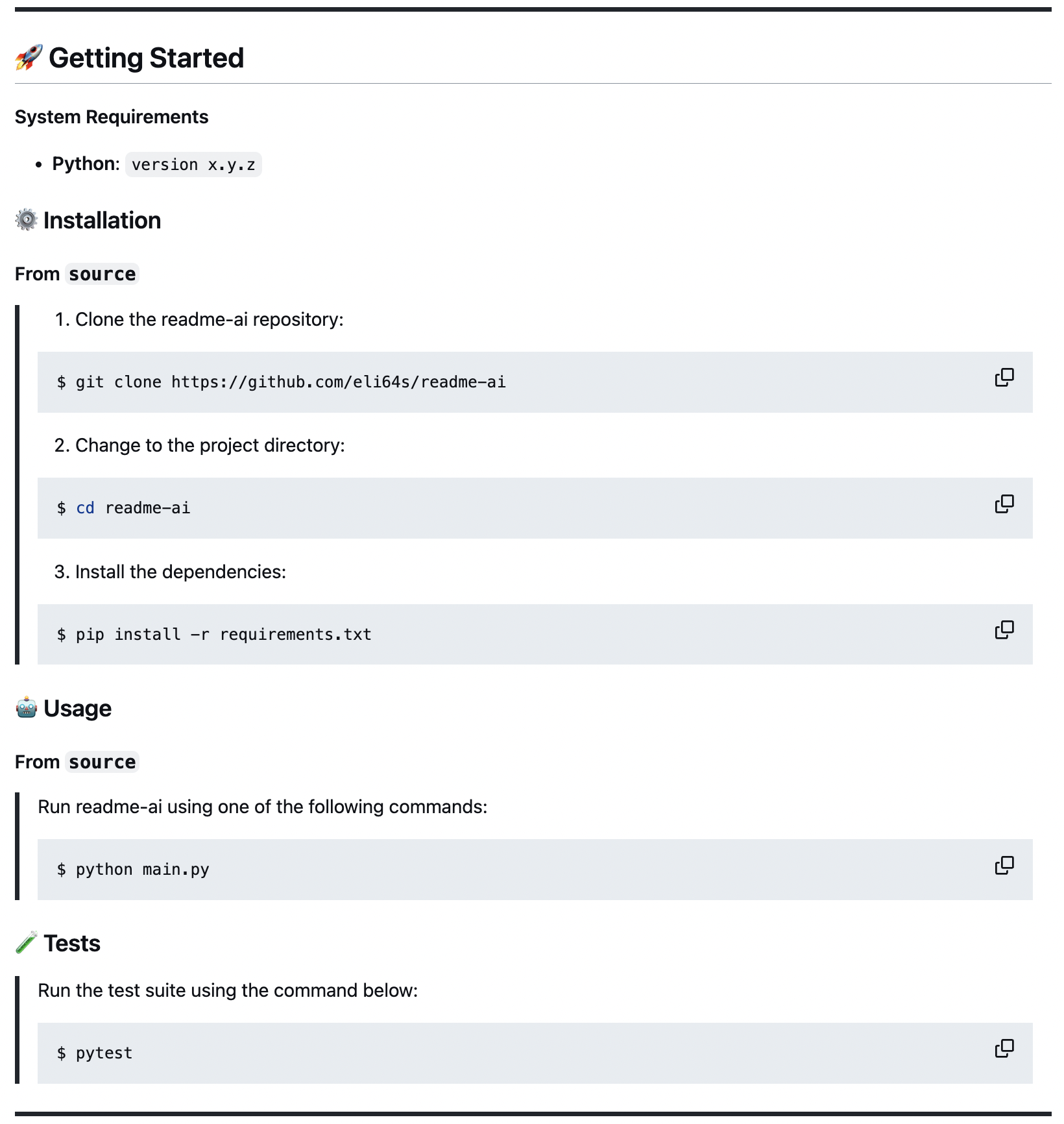Image resolution: width=1064 pixels, height=1124 pixels.
Task: Copy the pytest command
Action: (x=1004, y=1048)
